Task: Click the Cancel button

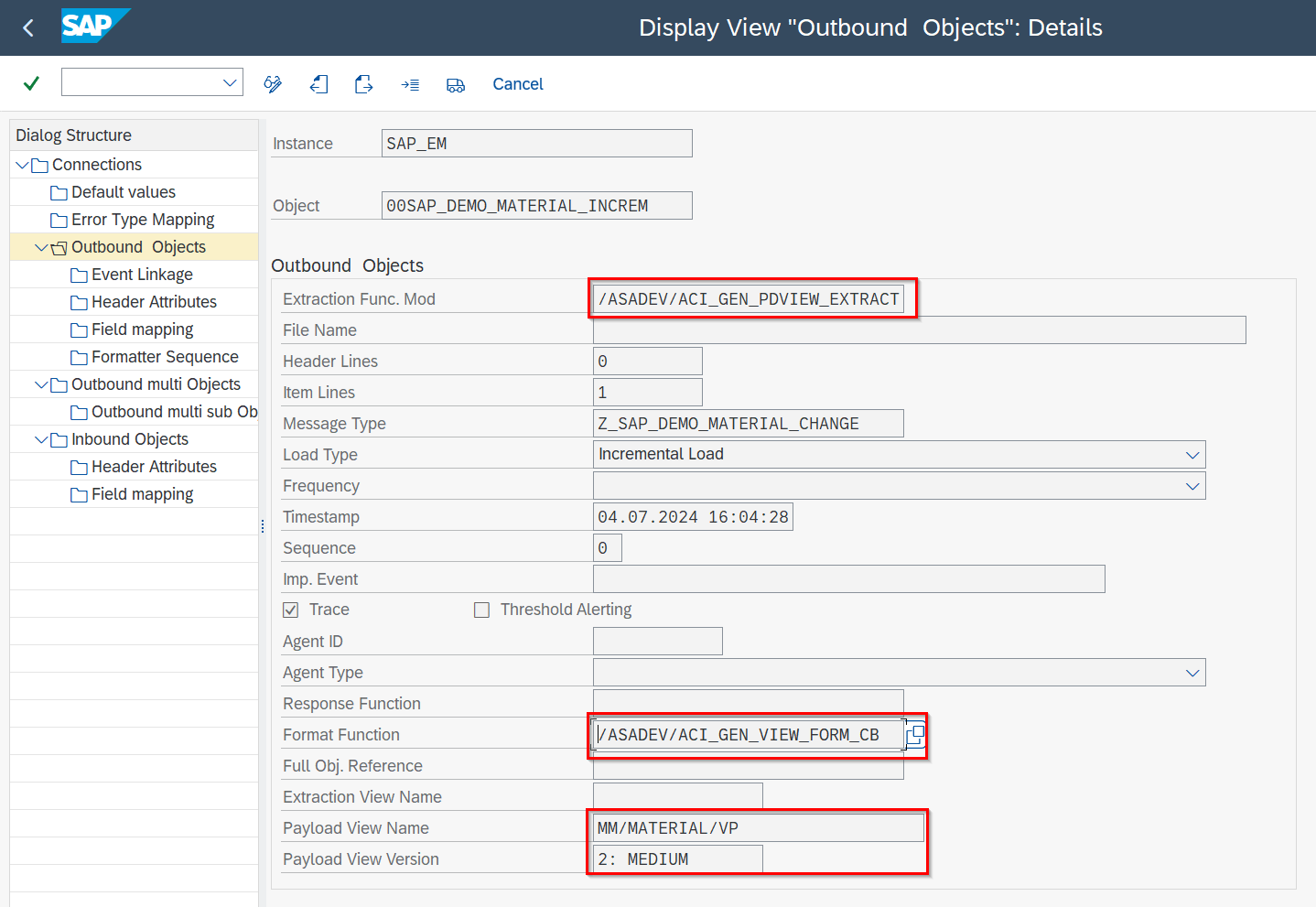Action: (518, 84)
